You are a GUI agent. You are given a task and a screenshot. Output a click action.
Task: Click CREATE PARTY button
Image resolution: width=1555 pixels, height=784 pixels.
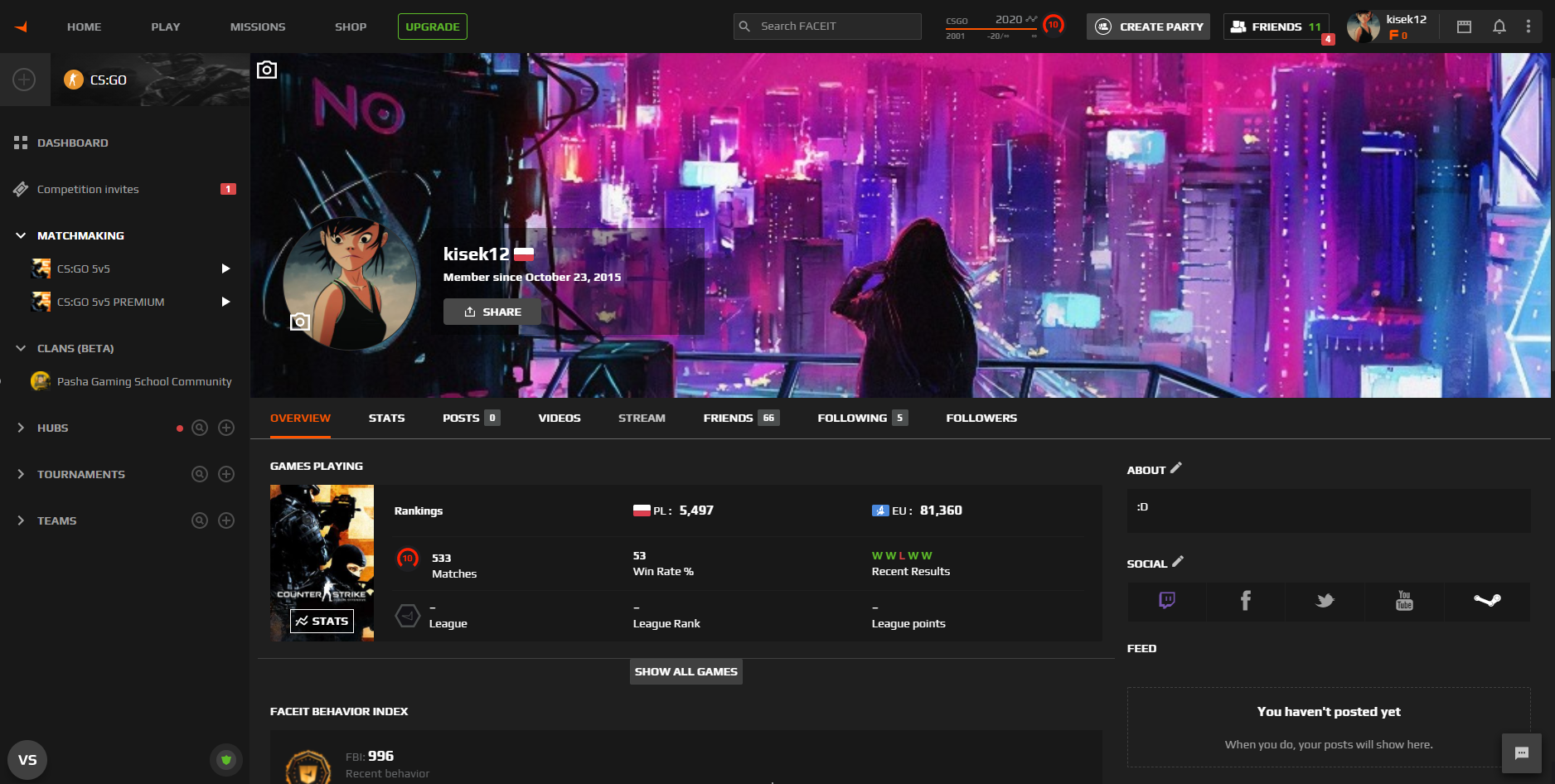[x=1149, y=27]
